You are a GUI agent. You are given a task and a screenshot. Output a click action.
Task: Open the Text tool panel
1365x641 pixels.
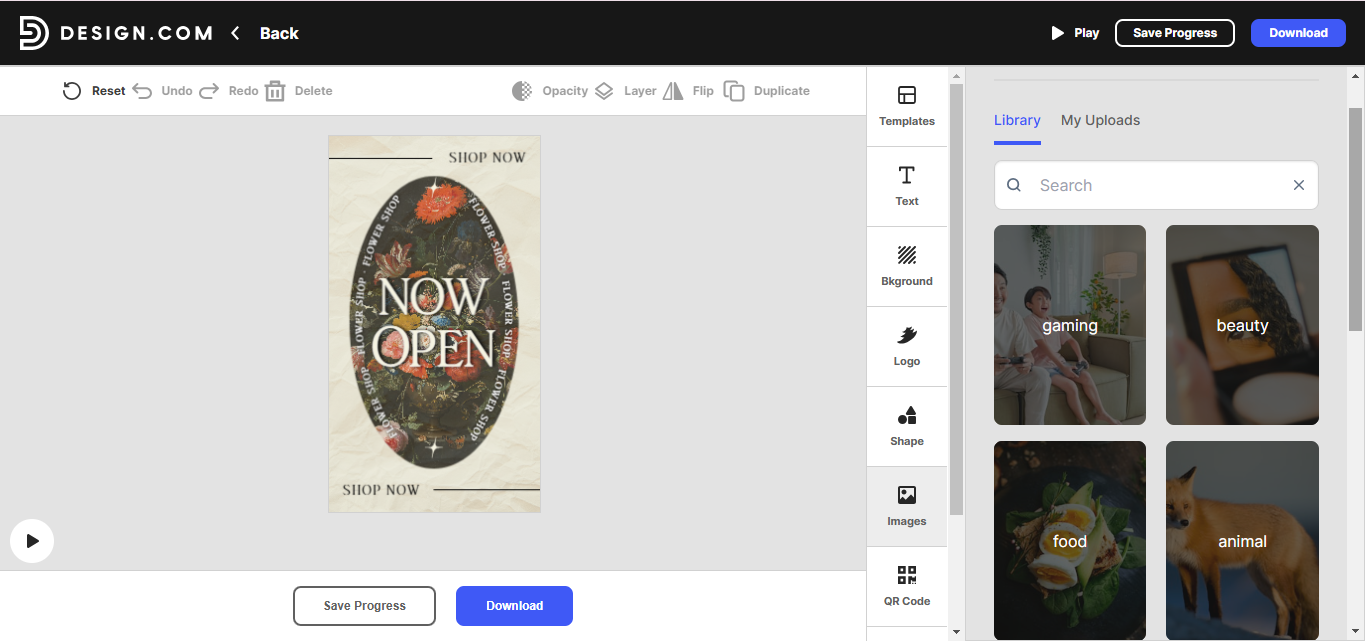click(907, 187)
